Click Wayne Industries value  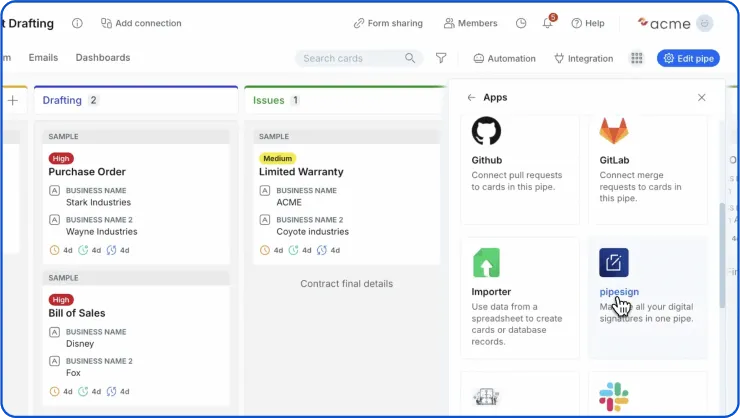[x=101, y=232]
